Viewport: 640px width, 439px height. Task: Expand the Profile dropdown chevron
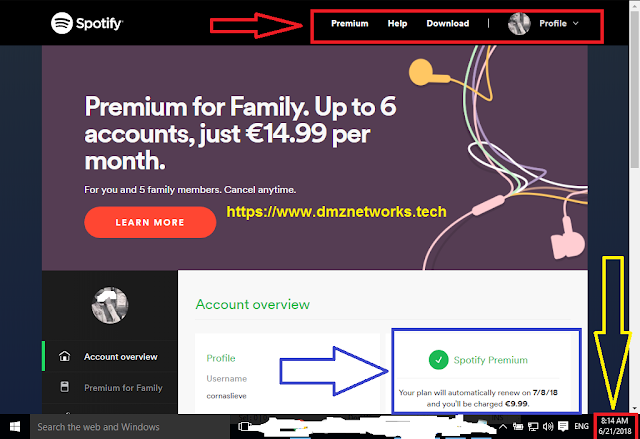pyautogui.click(x=576, y=23)
